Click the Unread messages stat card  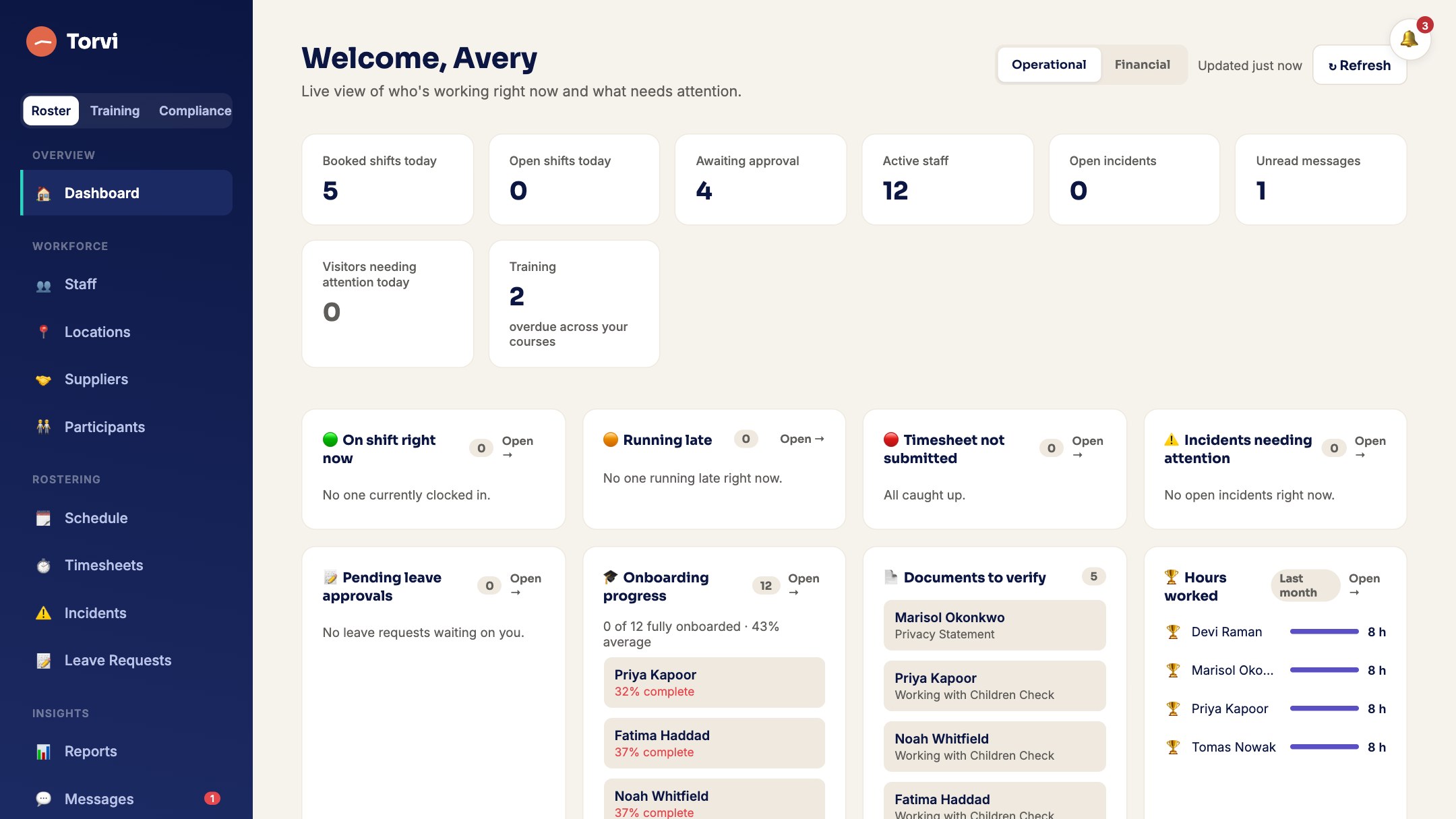click(1321, 179)
